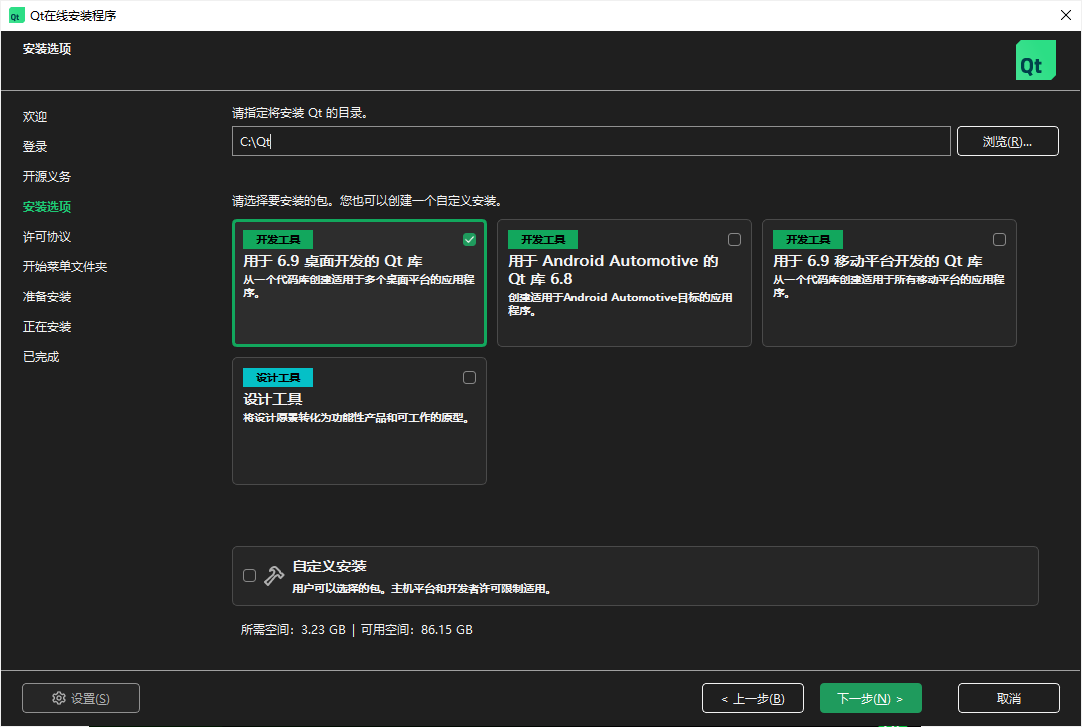
Task: Select the 登录 step in the sidebar
Action: coord(35,146)
